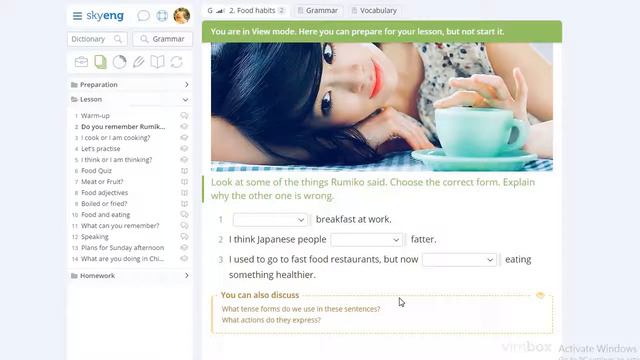Screen dimensions: 640x360
Task: Click the magnifier icon inside the Dictionary field
Action: click(118, 39)
